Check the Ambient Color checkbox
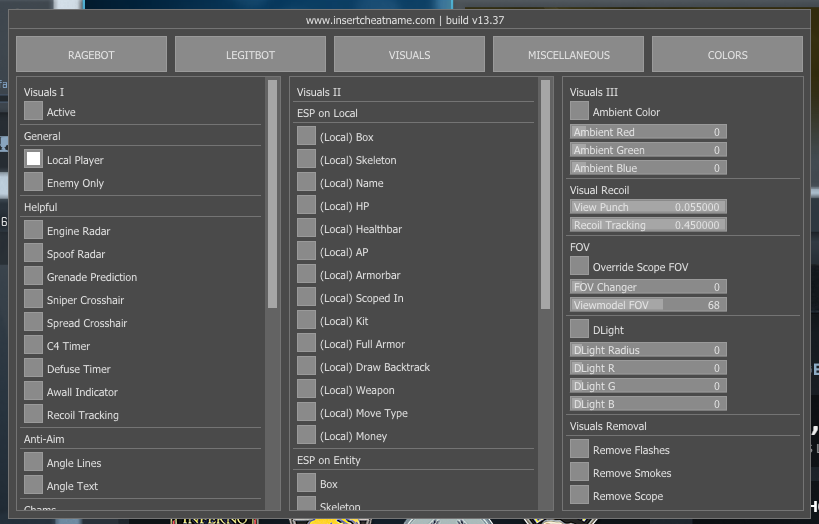The width and height of the screenshot is (819, 524). click(580, 111)
